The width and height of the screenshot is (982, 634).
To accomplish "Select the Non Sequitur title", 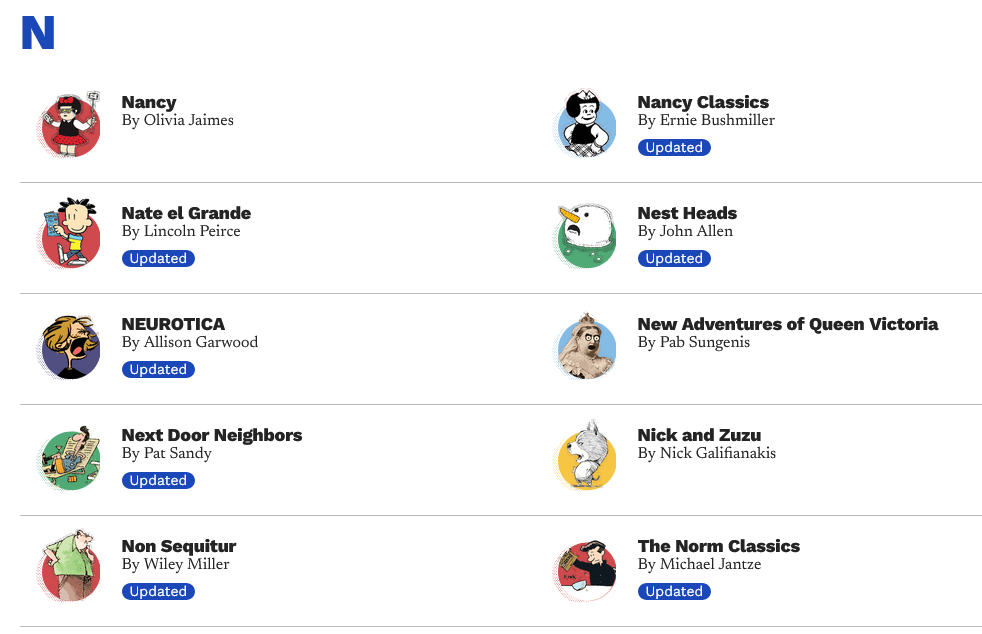I will [179, 546].
